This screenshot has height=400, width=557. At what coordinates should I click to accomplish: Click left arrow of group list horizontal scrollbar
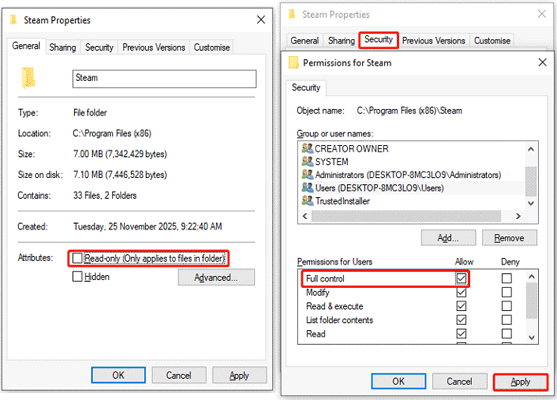click(x=305, y=216)
